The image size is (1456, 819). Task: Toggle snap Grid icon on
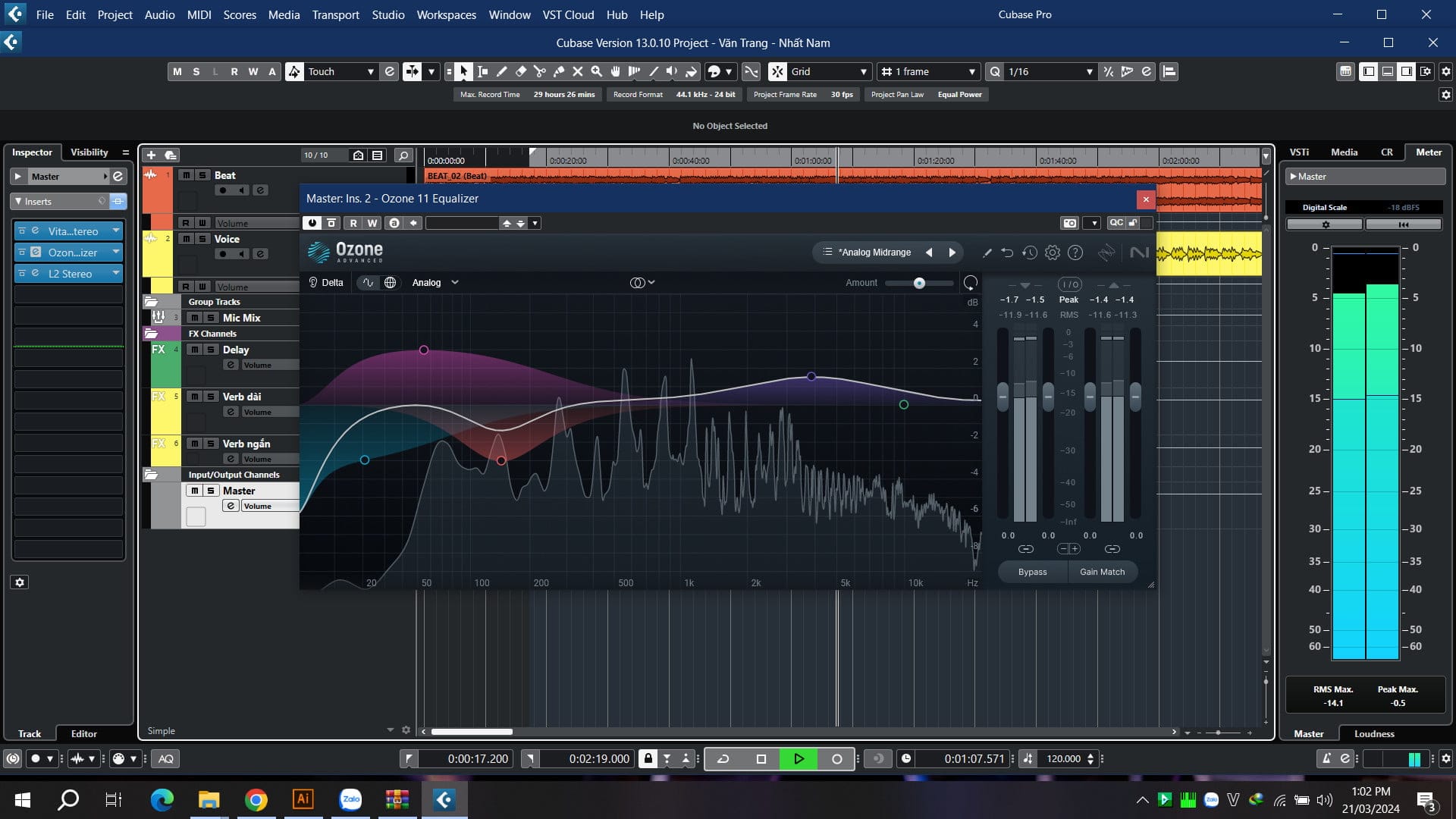coord(778,71)
